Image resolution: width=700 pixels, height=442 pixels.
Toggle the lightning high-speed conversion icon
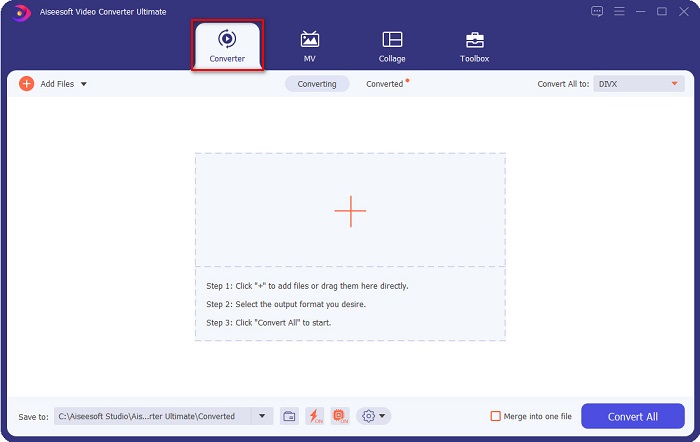[x=315, y=416]
